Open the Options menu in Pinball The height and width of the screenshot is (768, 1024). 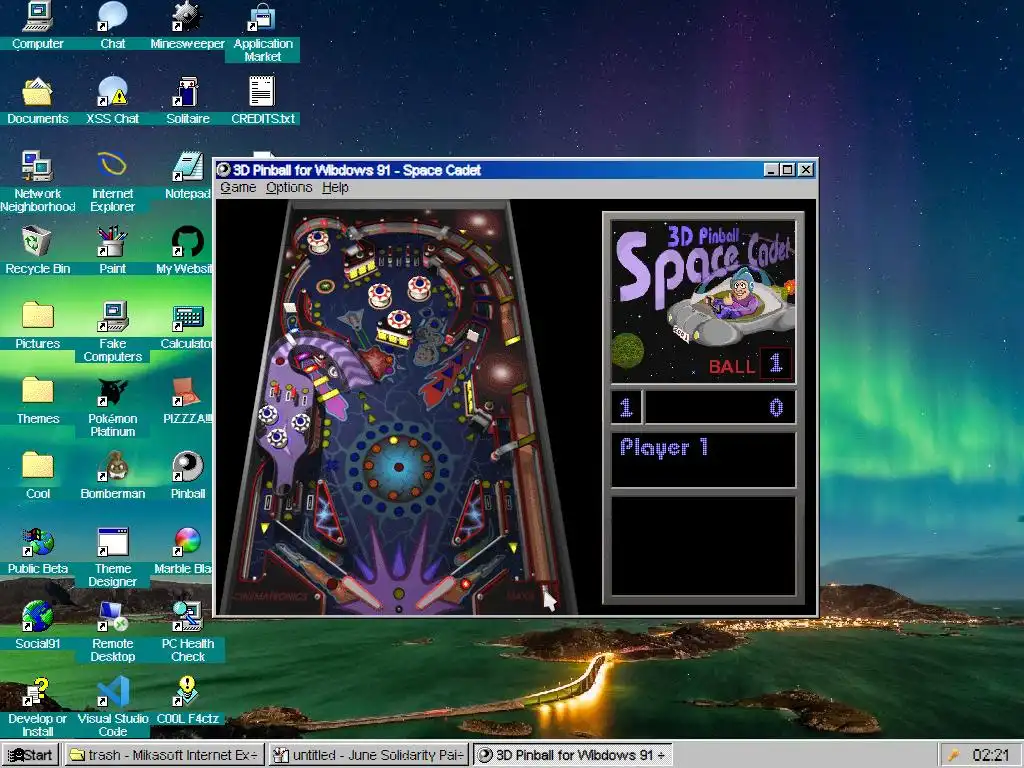pyautogui.click(x=289, y=187)
